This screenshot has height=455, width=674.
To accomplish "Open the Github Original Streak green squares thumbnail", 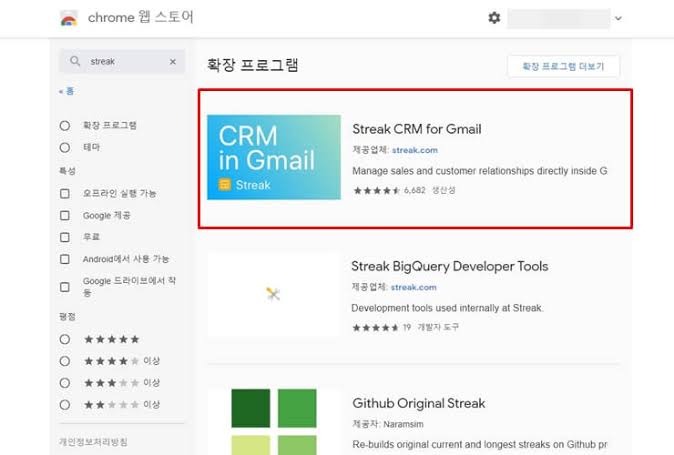I will (274, 421).
